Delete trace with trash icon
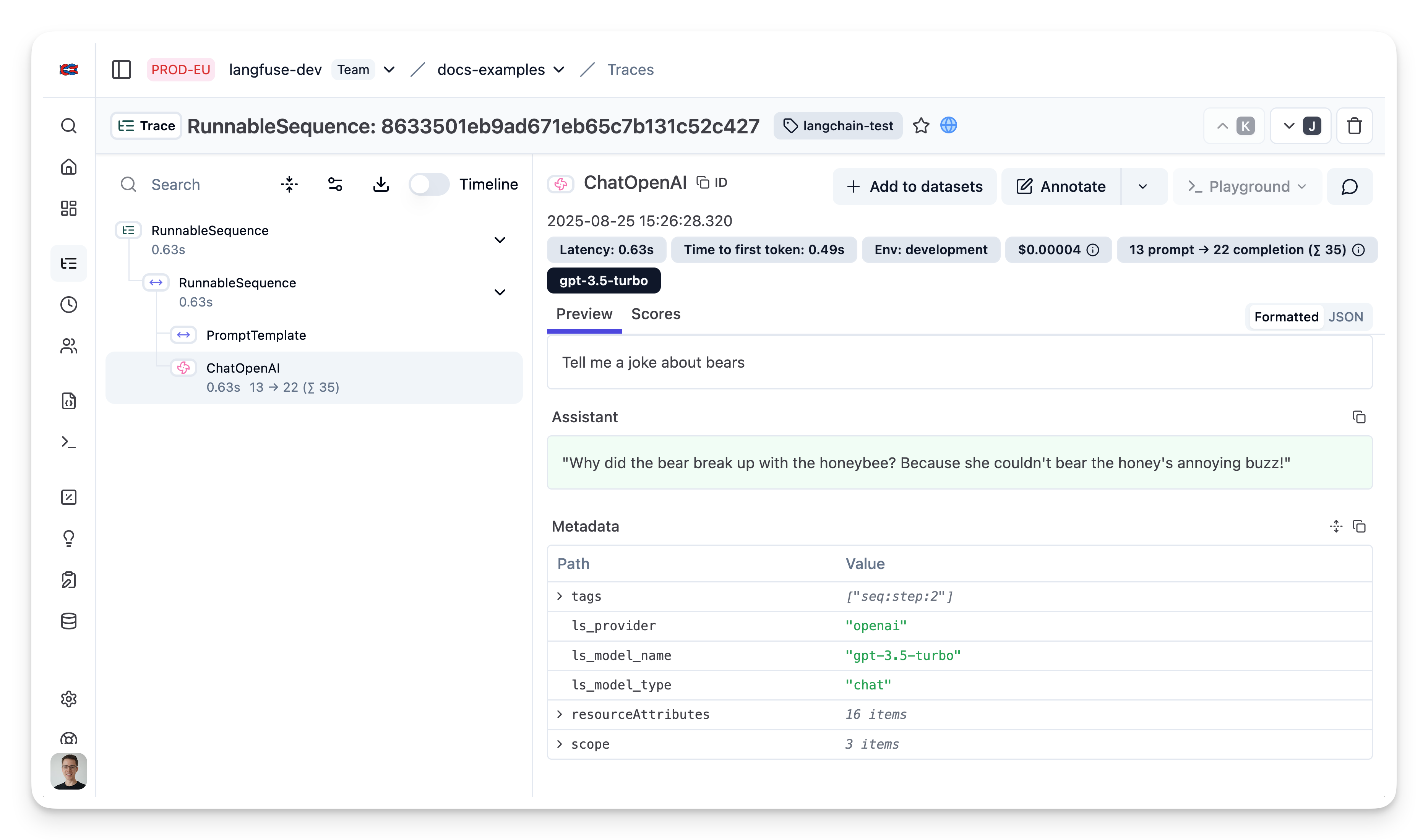The image size is (1428, 840). click(x=1354, y=126)
